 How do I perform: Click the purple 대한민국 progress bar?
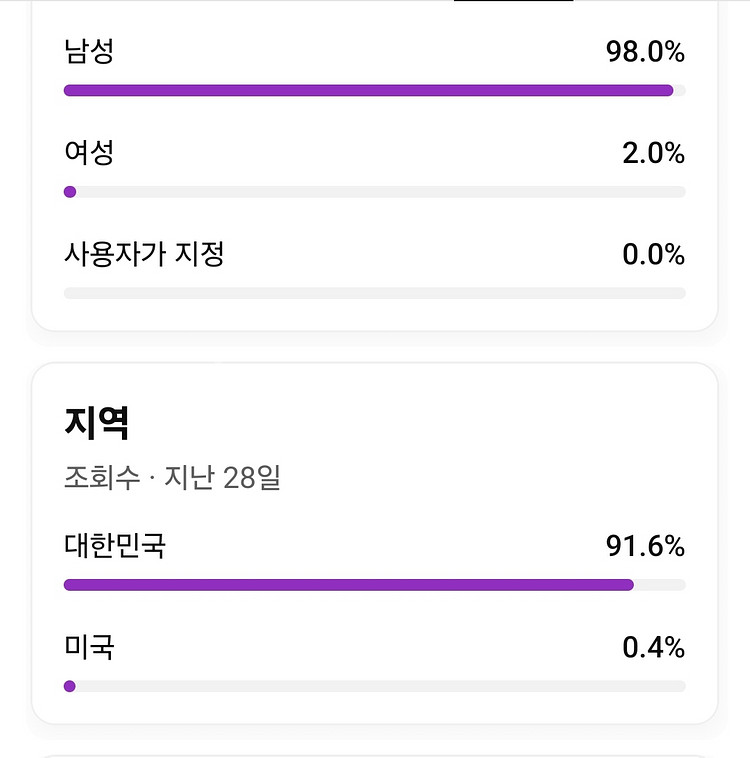pyautogui.click(x=348, y=585)
